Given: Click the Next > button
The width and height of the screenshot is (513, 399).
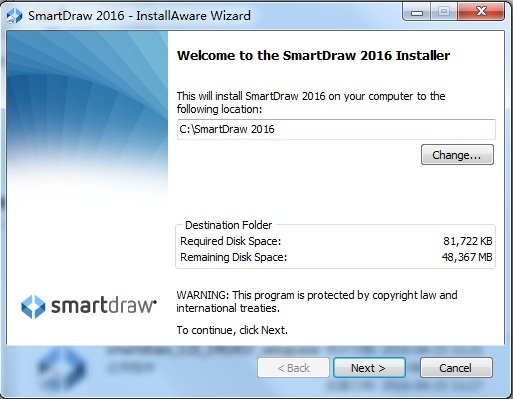Looking at the screenshot, I should [369, 368].
